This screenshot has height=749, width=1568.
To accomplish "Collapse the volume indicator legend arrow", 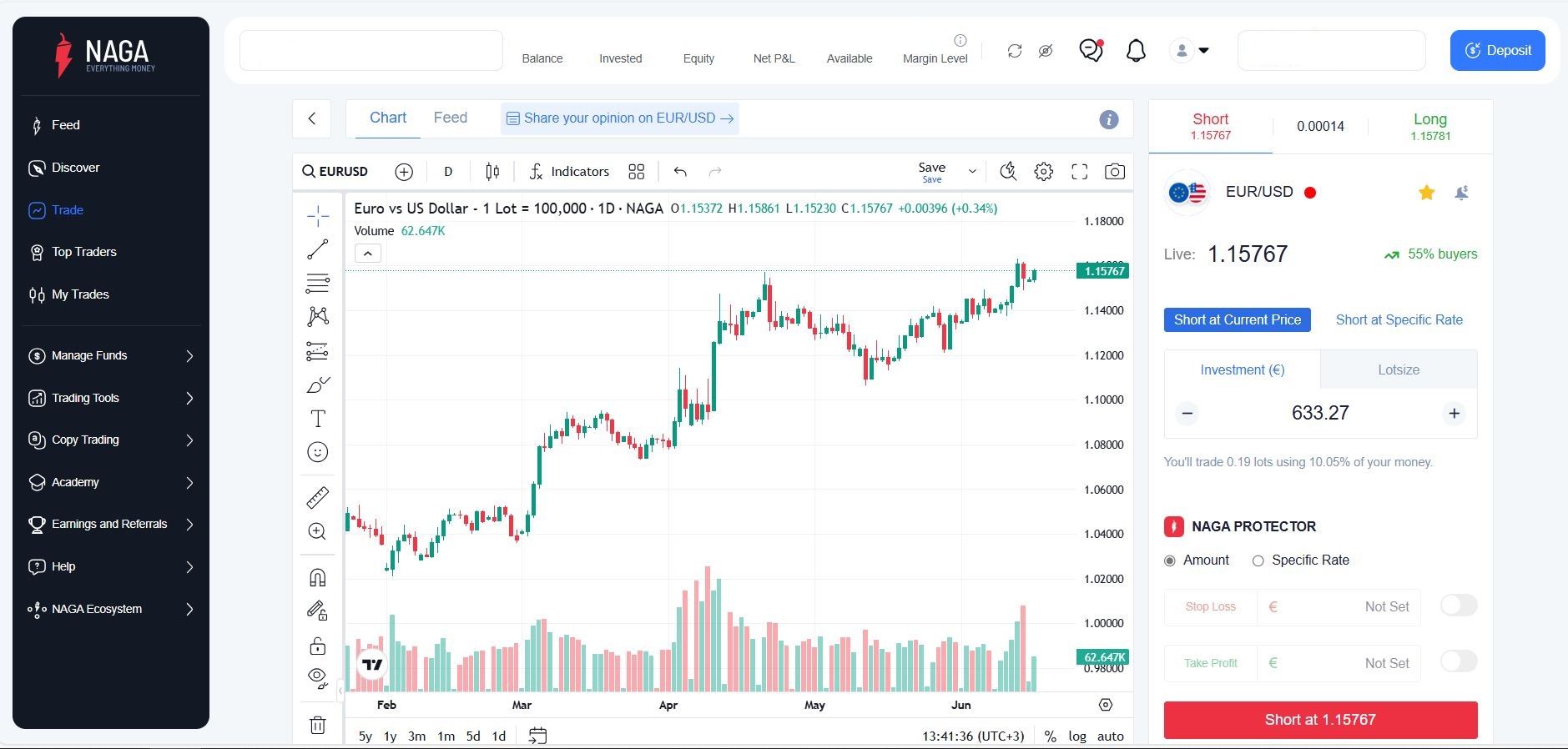I will pyautogui.click(x=368, y=254).
